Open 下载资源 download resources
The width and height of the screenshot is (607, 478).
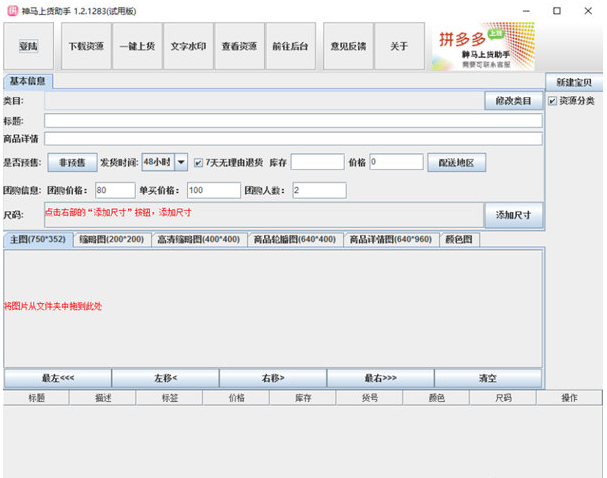pos(86,47)
